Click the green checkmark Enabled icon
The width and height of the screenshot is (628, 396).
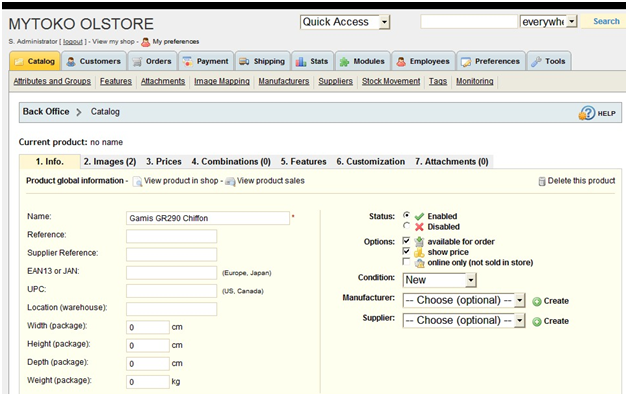tap(419, 217)
